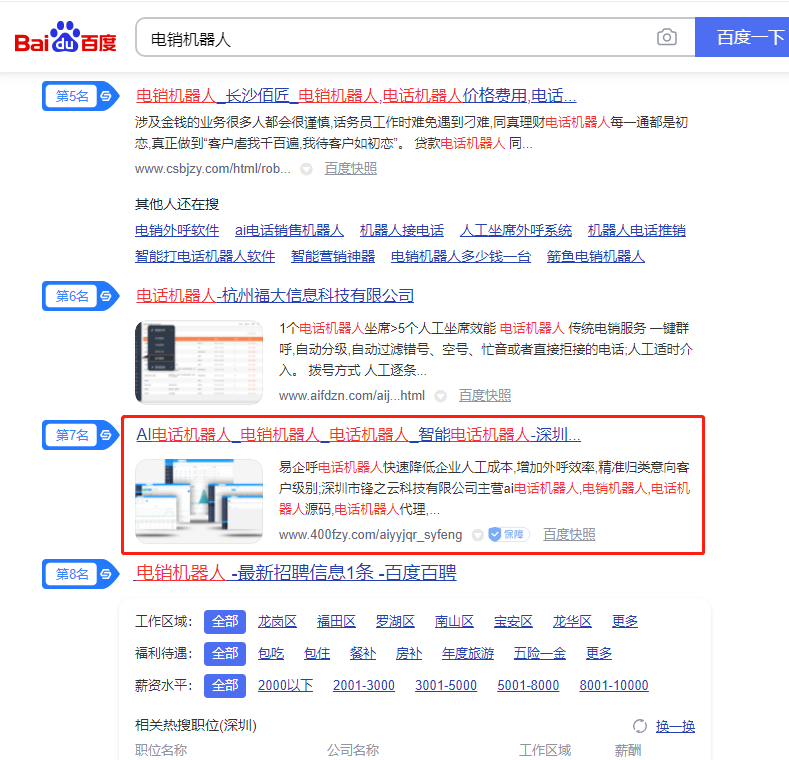This screenshot has height=760, width=789.
Task: Filter salary by 3001-5000
Action: pyautogui.click(x=446, y=686)
